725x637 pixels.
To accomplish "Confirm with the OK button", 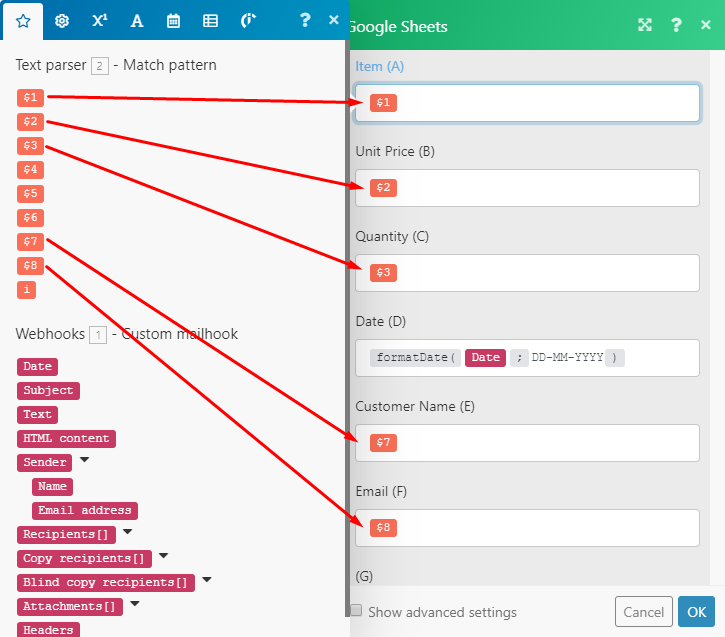I will (696, 612).
